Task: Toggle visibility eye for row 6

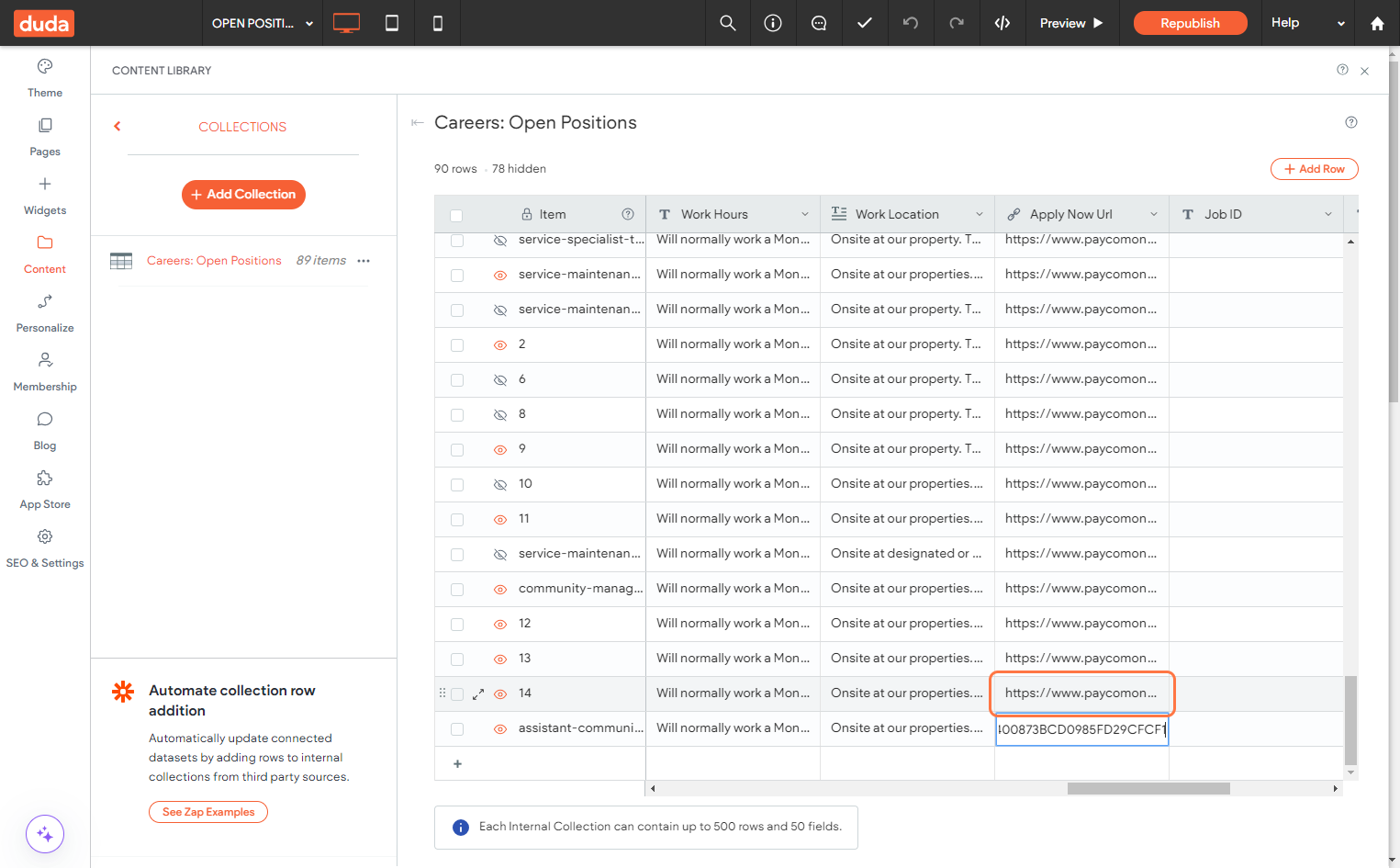Action: pyautogui.click(x=500, y=379)
